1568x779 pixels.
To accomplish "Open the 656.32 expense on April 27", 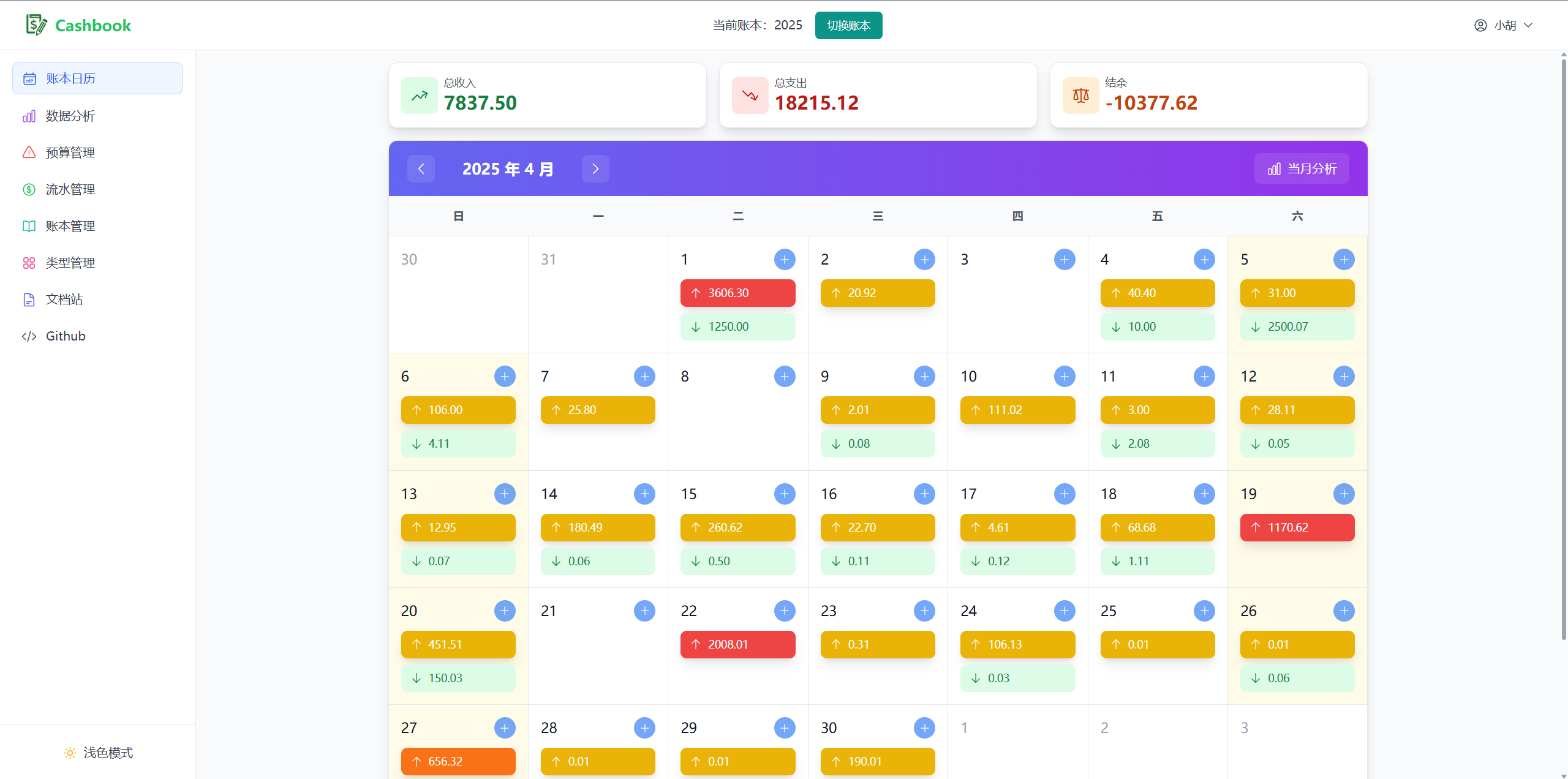I will click(x=458, y=761).
